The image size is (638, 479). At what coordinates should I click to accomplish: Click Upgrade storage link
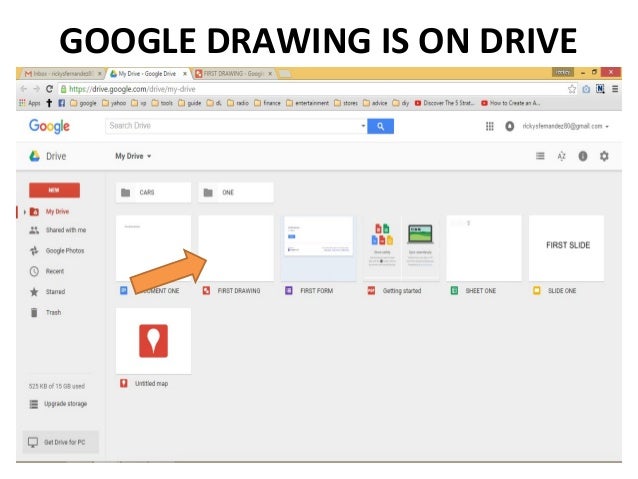tap(65, 404)
